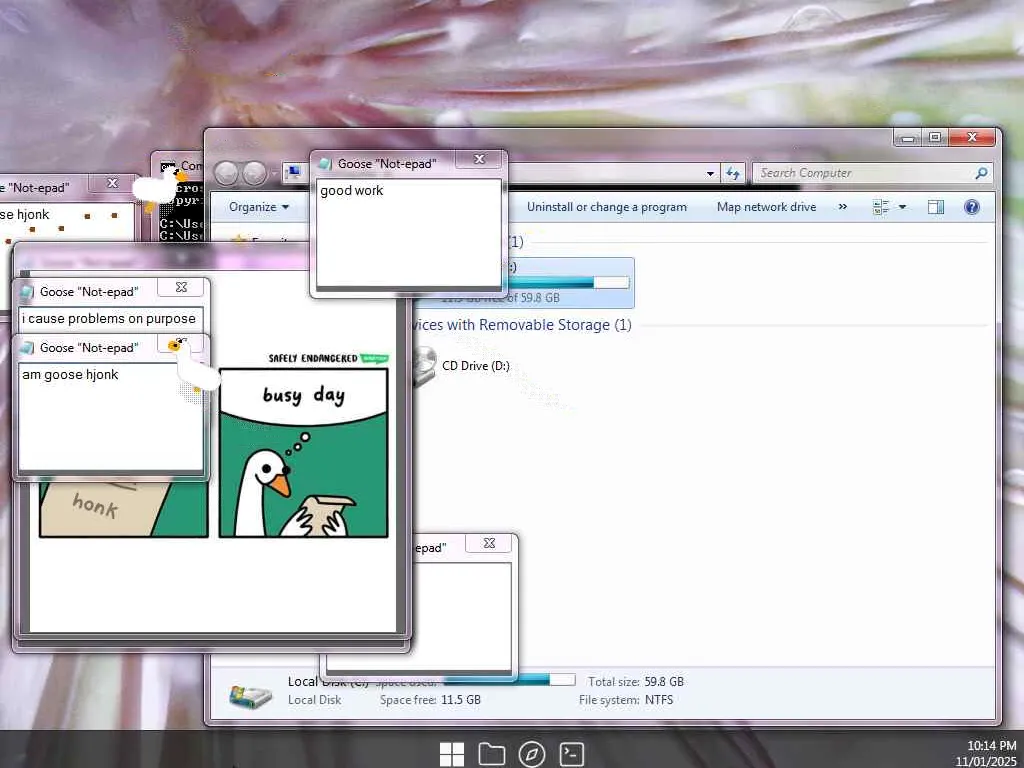Click the "good work" note text area
This screenshot has height=768, width=1024.
pyautogui.click(x=409, y=233)
